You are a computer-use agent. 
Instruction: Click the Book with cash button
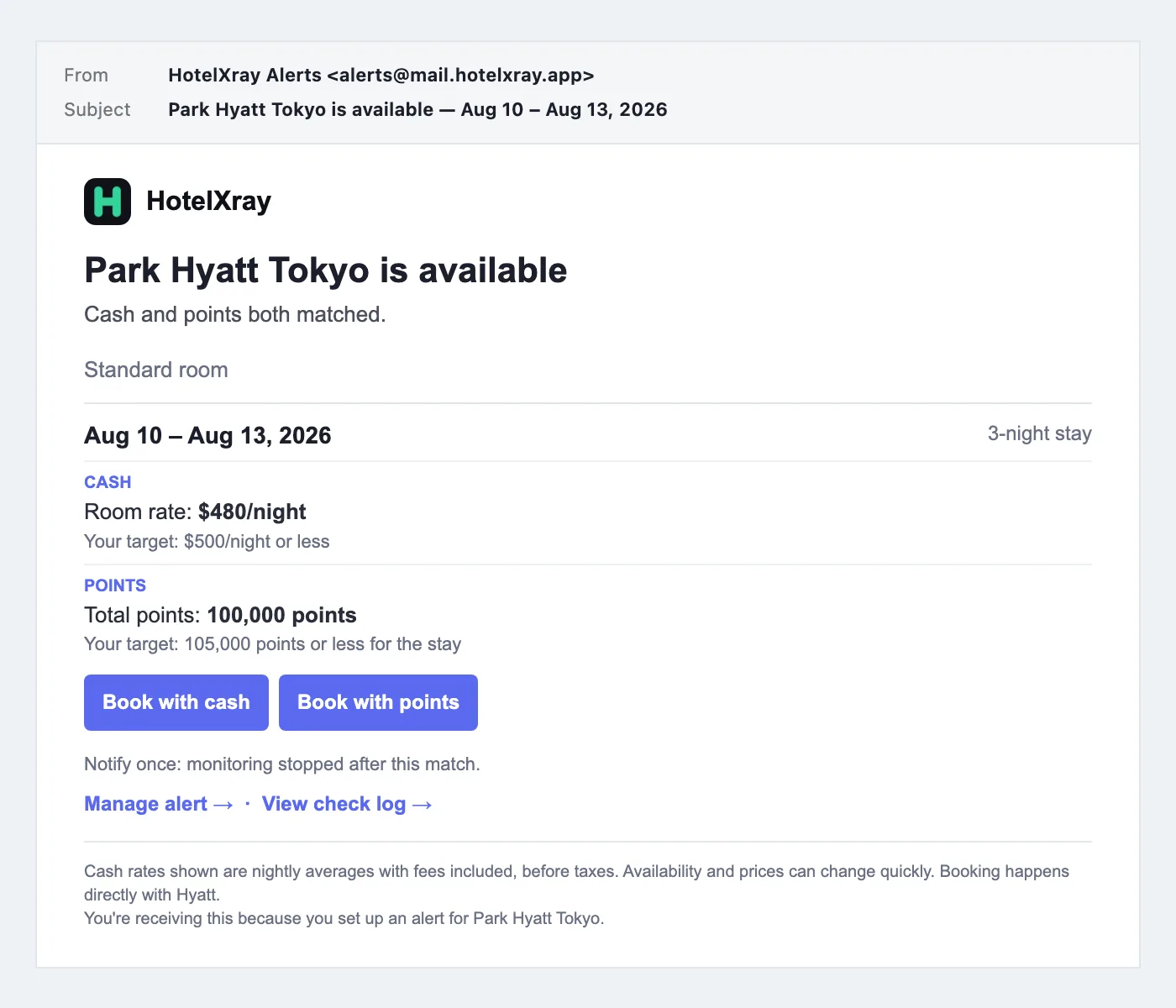pyautogui.click(x=176, y=702)
